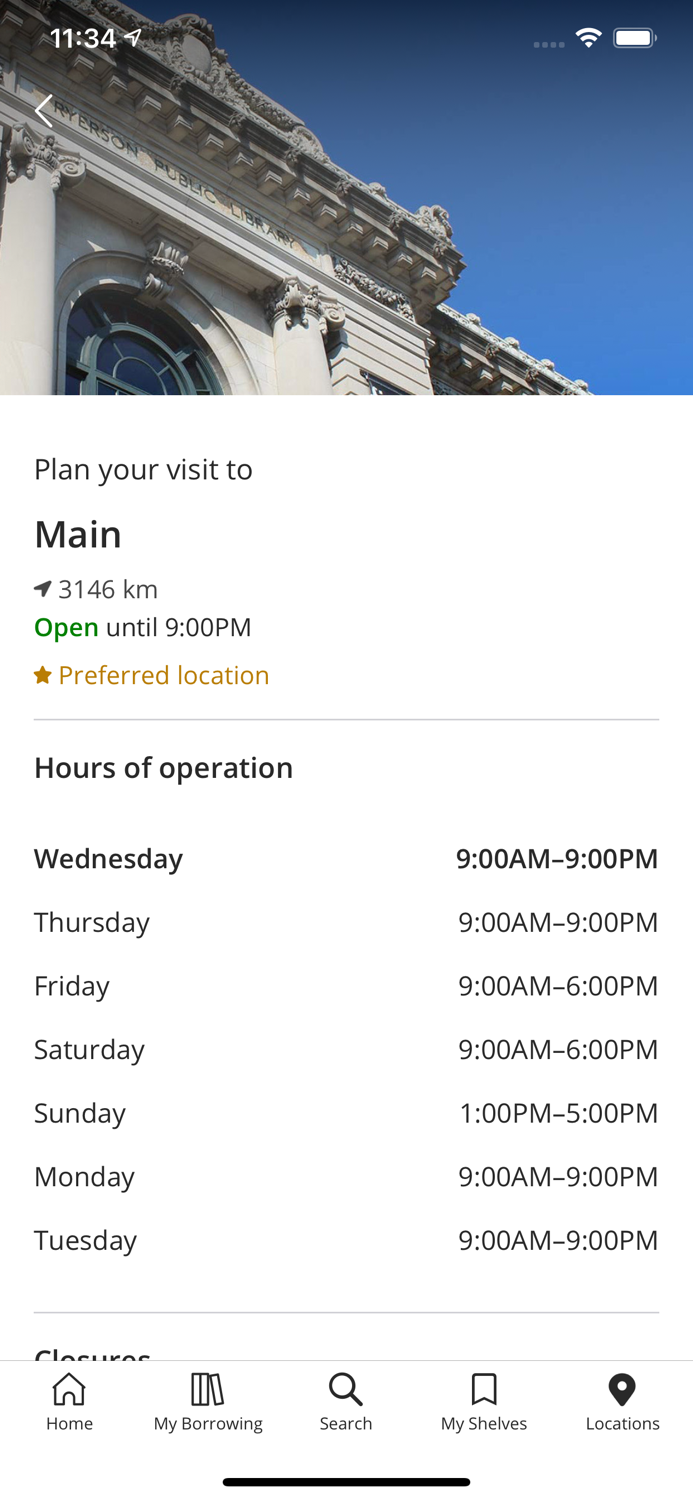Screen dimensions: 693x1500
Task: Tap the partially visible Closures heading
Action: pyautogui.click(x=93, y=1353)
